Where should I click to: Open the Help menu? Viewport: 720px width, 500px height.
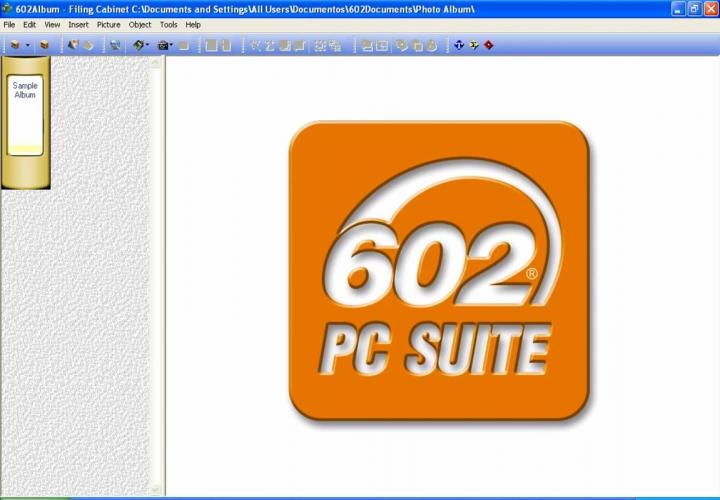click(193, 25)
